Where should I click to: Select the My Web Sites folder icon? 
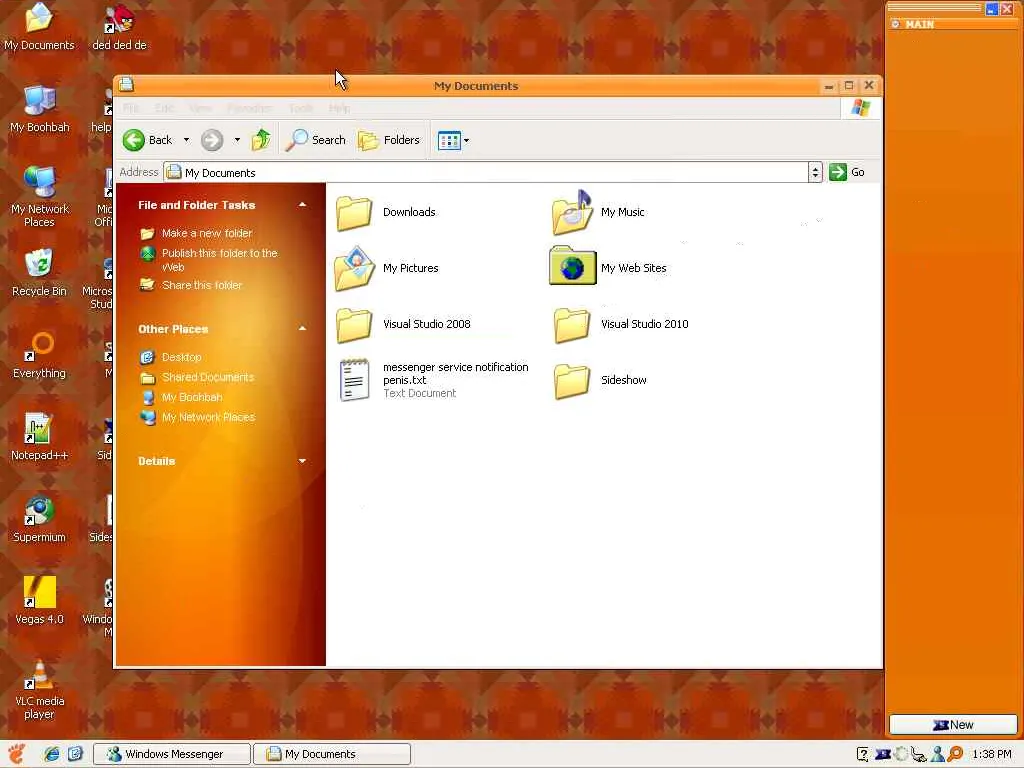573,266
